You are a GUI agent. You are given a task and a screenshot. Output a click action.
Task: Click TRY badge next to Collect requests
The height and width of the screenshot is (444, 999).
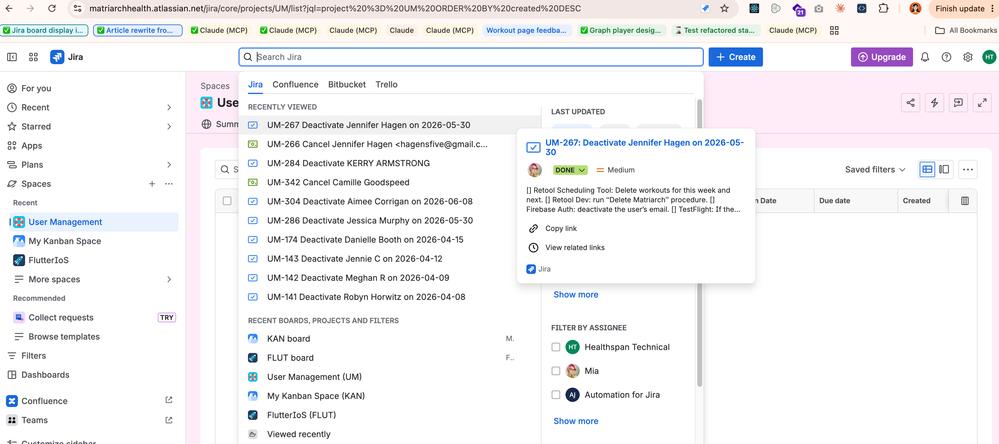[167, 317]
